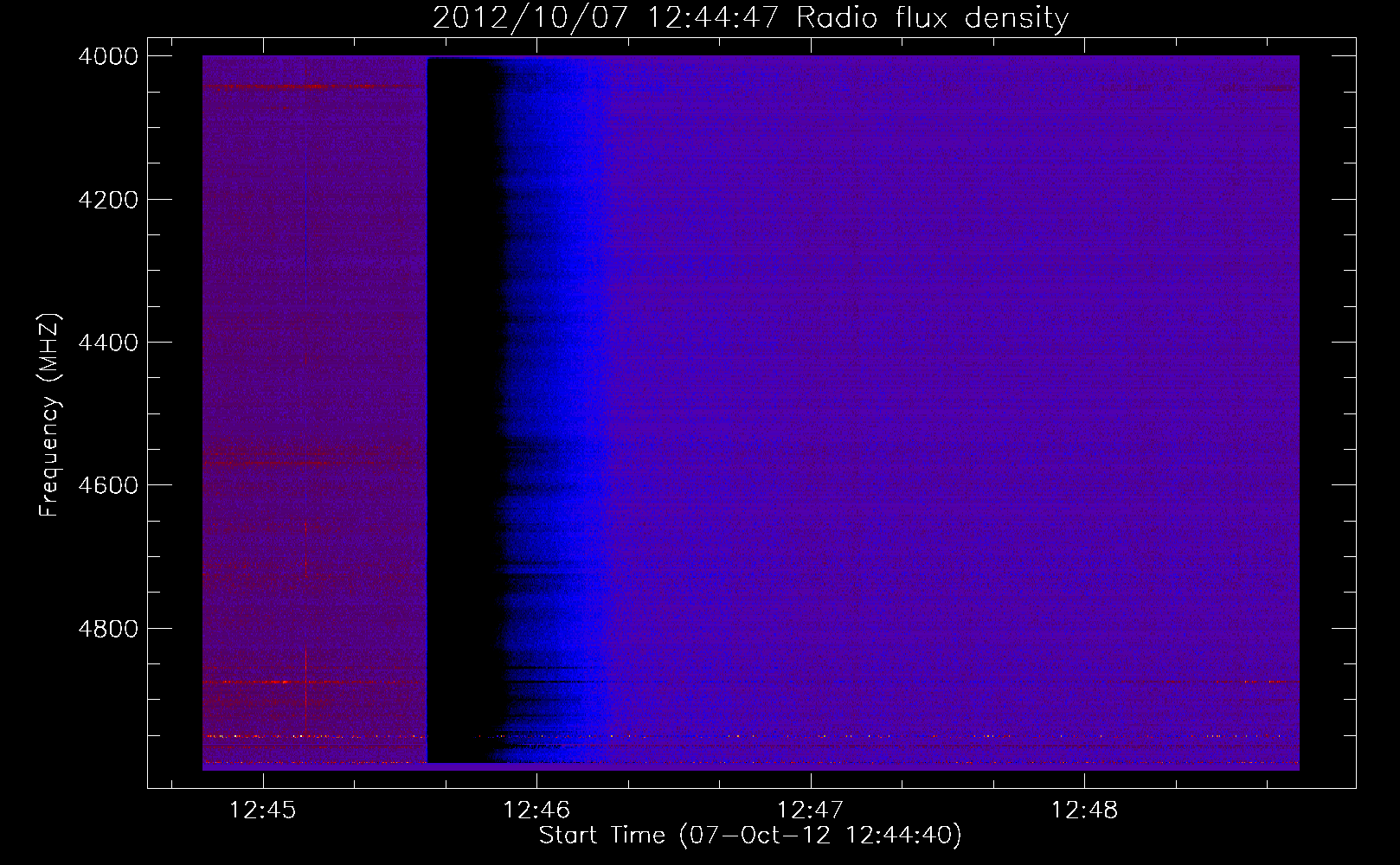Image resolution: width=1400 pixels, height=865 pixels.
Task: Click the 12:48 time axis label
Action: coord(1084,811)
